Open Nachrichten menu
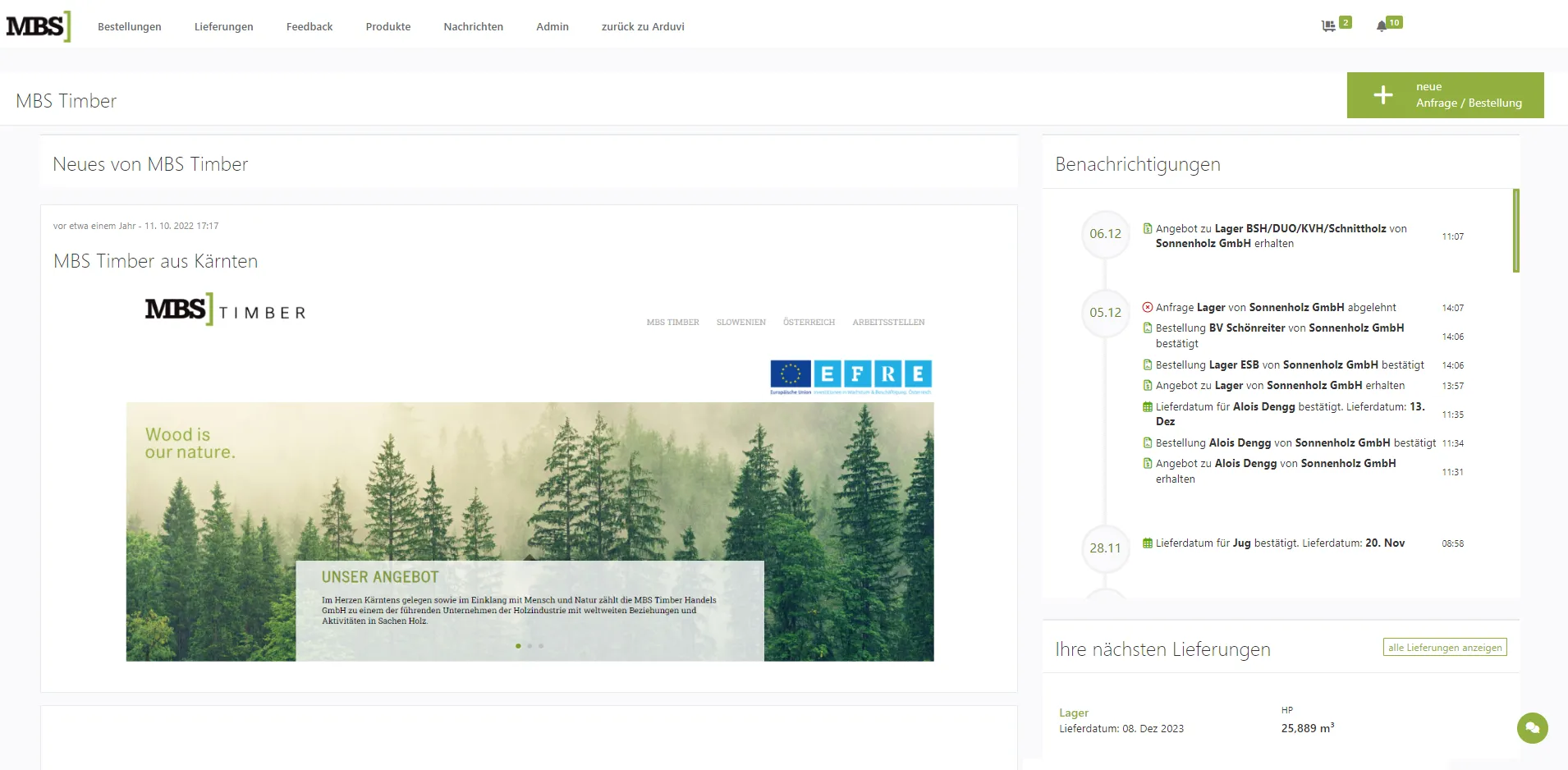Viewport: 1568px width, 770px height. coord(474,26)
